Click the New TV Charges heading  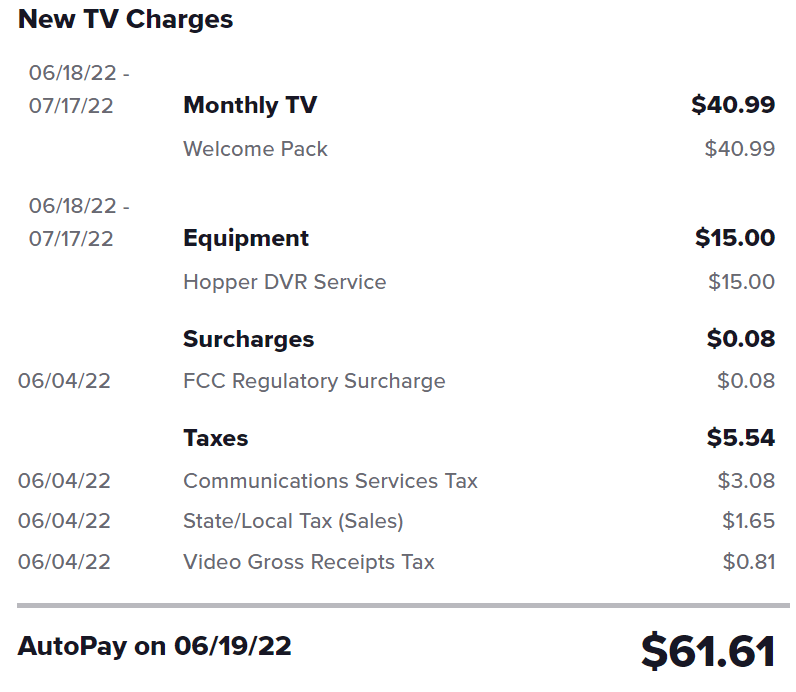point(125,20)
